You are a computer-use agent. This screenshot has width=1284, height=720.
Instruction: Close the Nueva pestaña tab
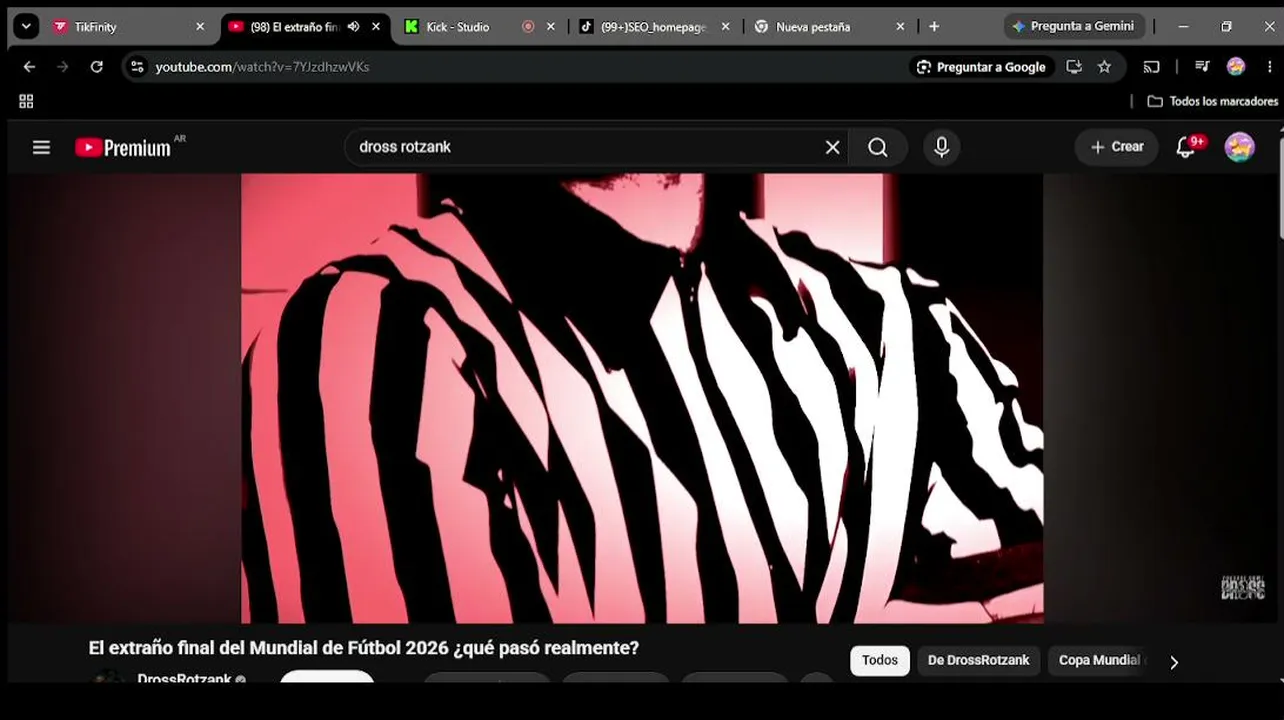[x=900, y=27]
